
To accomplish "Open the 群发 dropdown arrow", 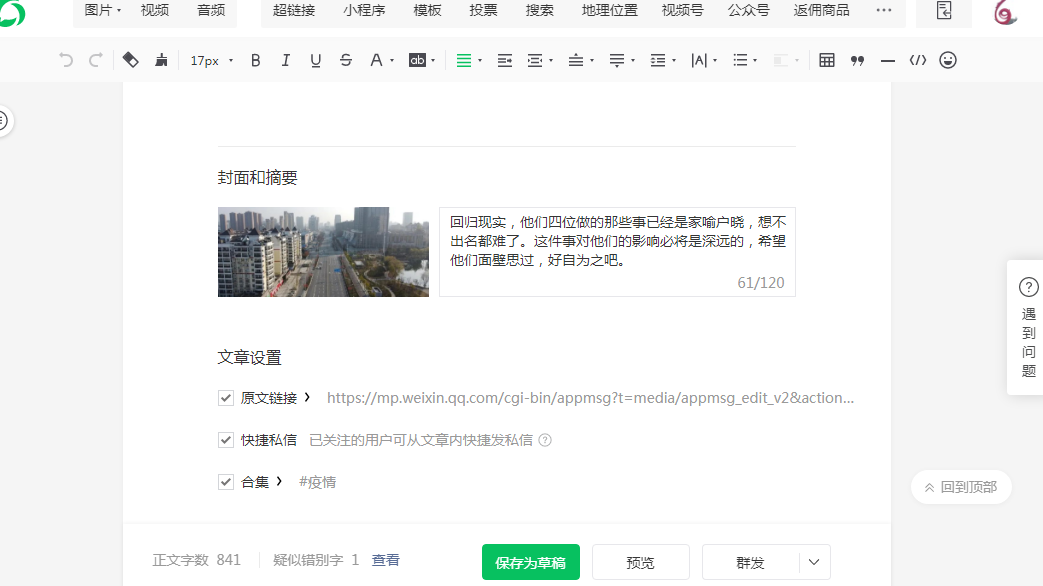I will pyautogui.click(x=814, y=562).
